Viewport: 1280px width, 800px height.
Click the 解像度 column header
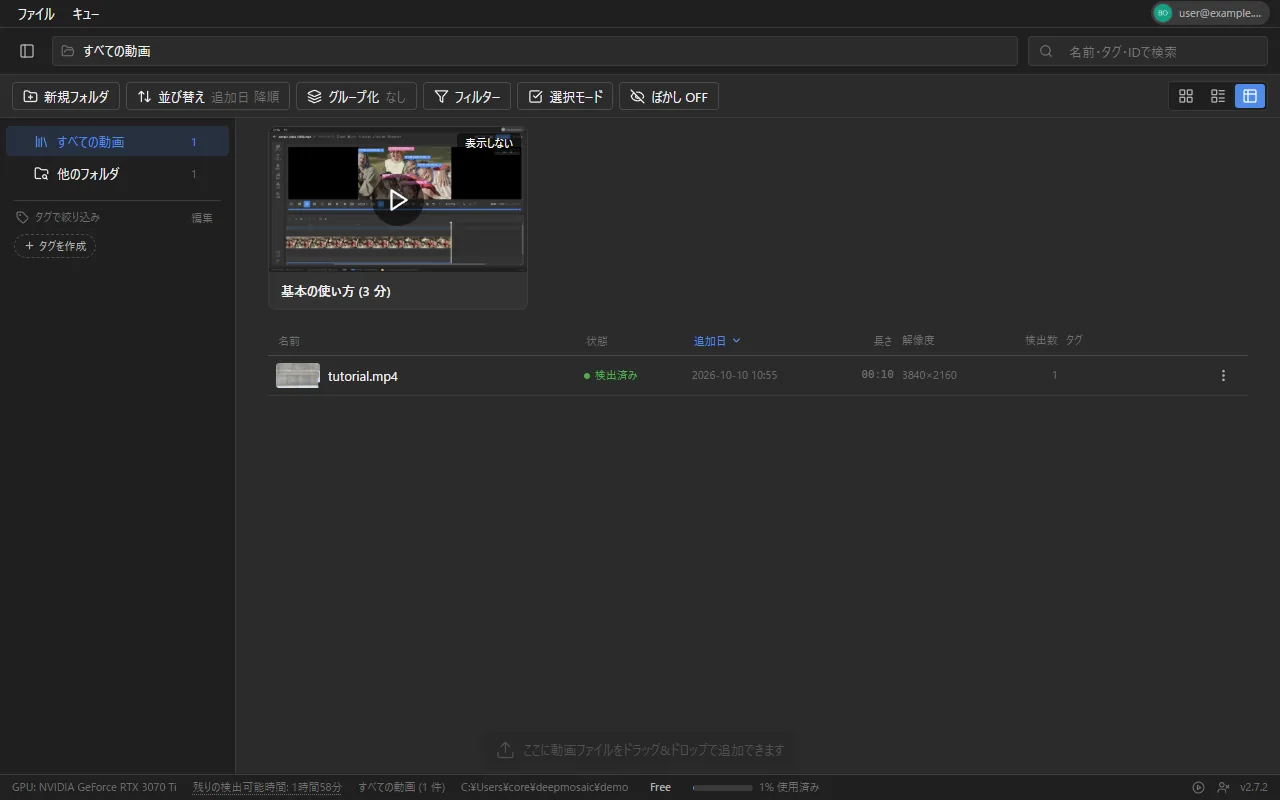click(x=918, y=341)
